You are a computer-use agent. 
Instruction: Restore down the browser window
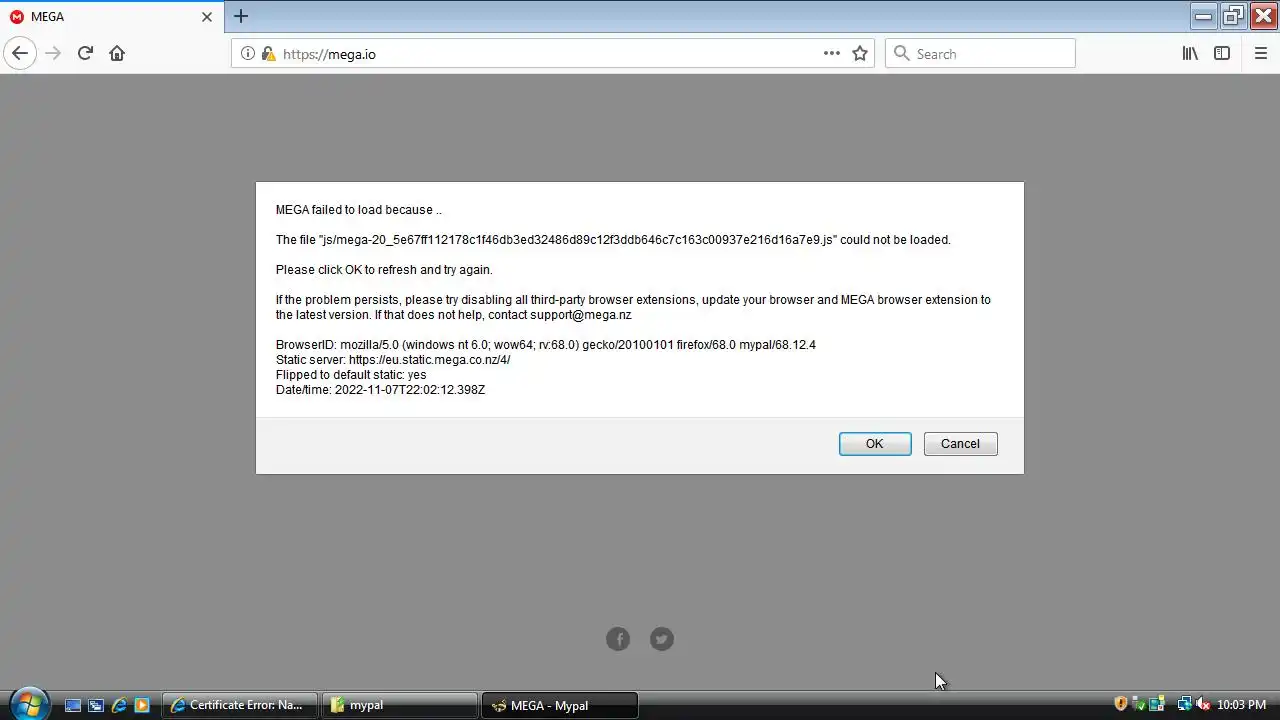[x=1233, y=15]
